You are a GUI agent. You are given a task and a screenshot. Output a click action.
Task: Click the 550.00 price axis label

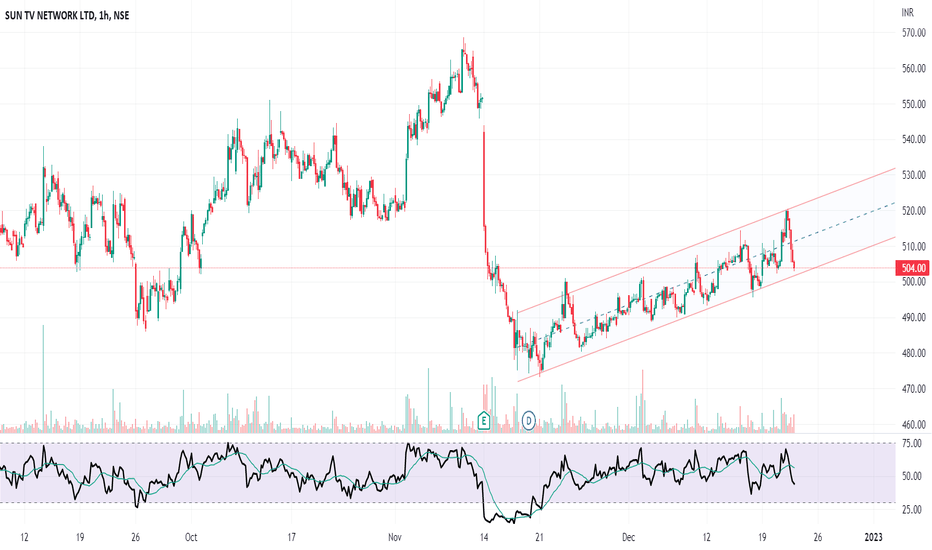point(914,104)
